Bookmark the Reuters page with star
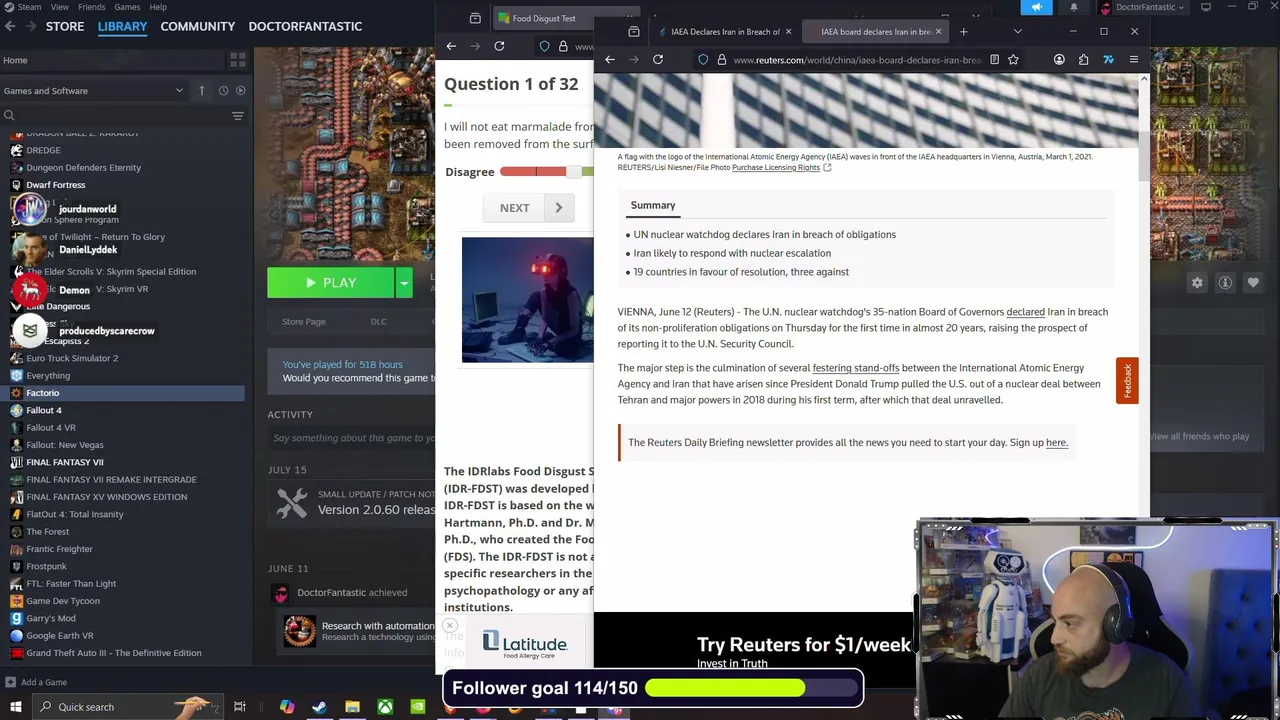Screen dimensions: 1280x720 pyautogui.click(x=1013, y=60)
